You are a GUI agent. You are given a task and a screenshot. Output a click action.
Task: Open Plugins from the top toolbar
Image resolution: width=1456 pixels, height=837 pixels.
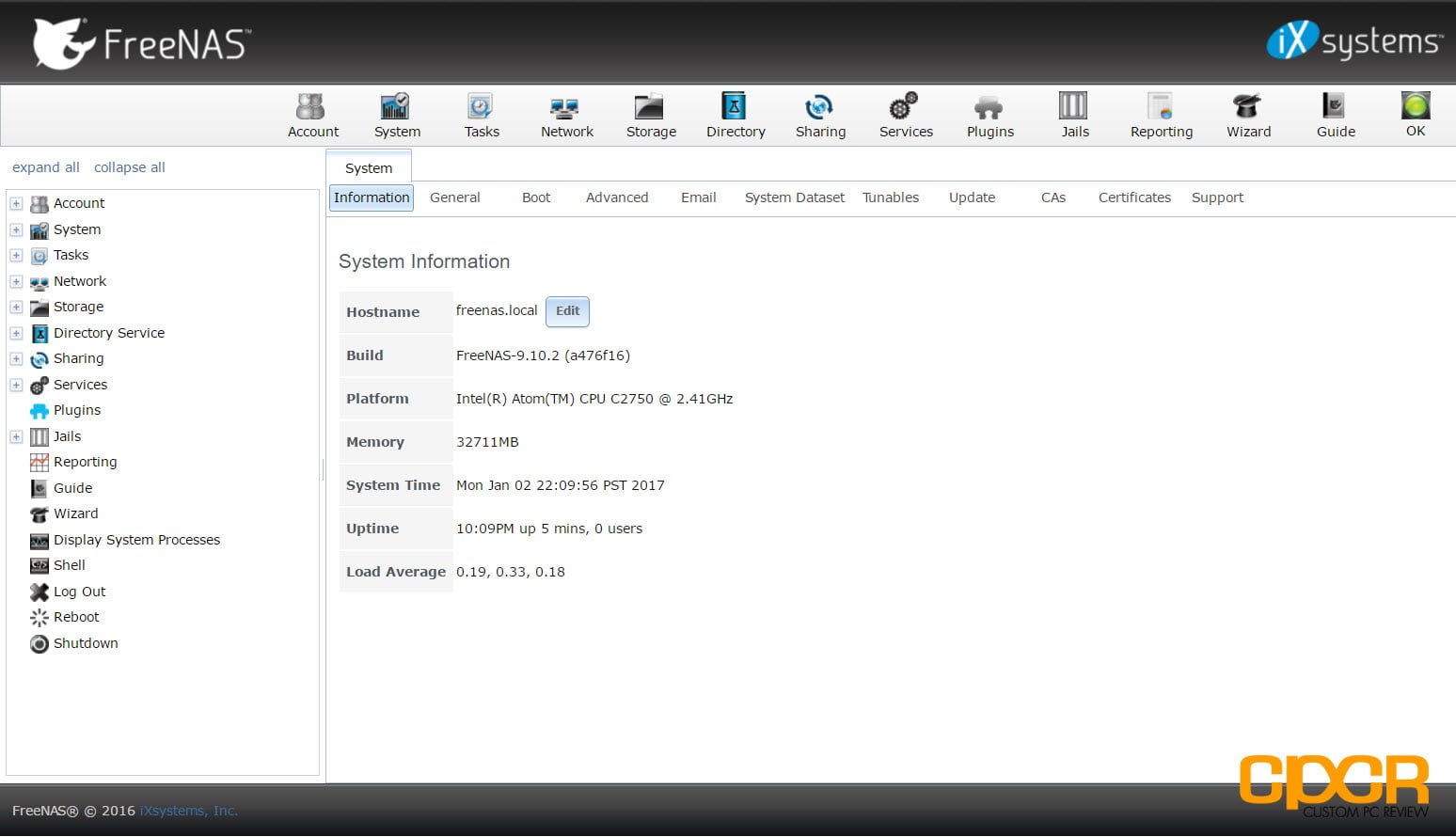click(x=990, y=116)
